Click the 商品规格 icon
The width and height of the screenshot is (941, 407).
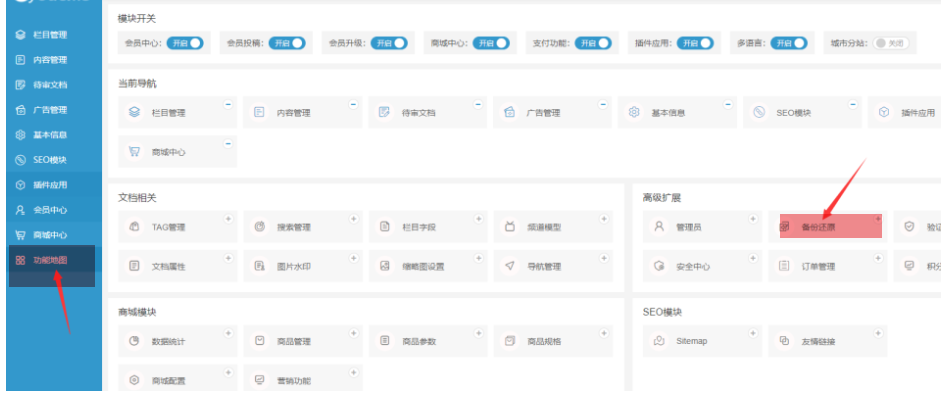click(510, 341)
